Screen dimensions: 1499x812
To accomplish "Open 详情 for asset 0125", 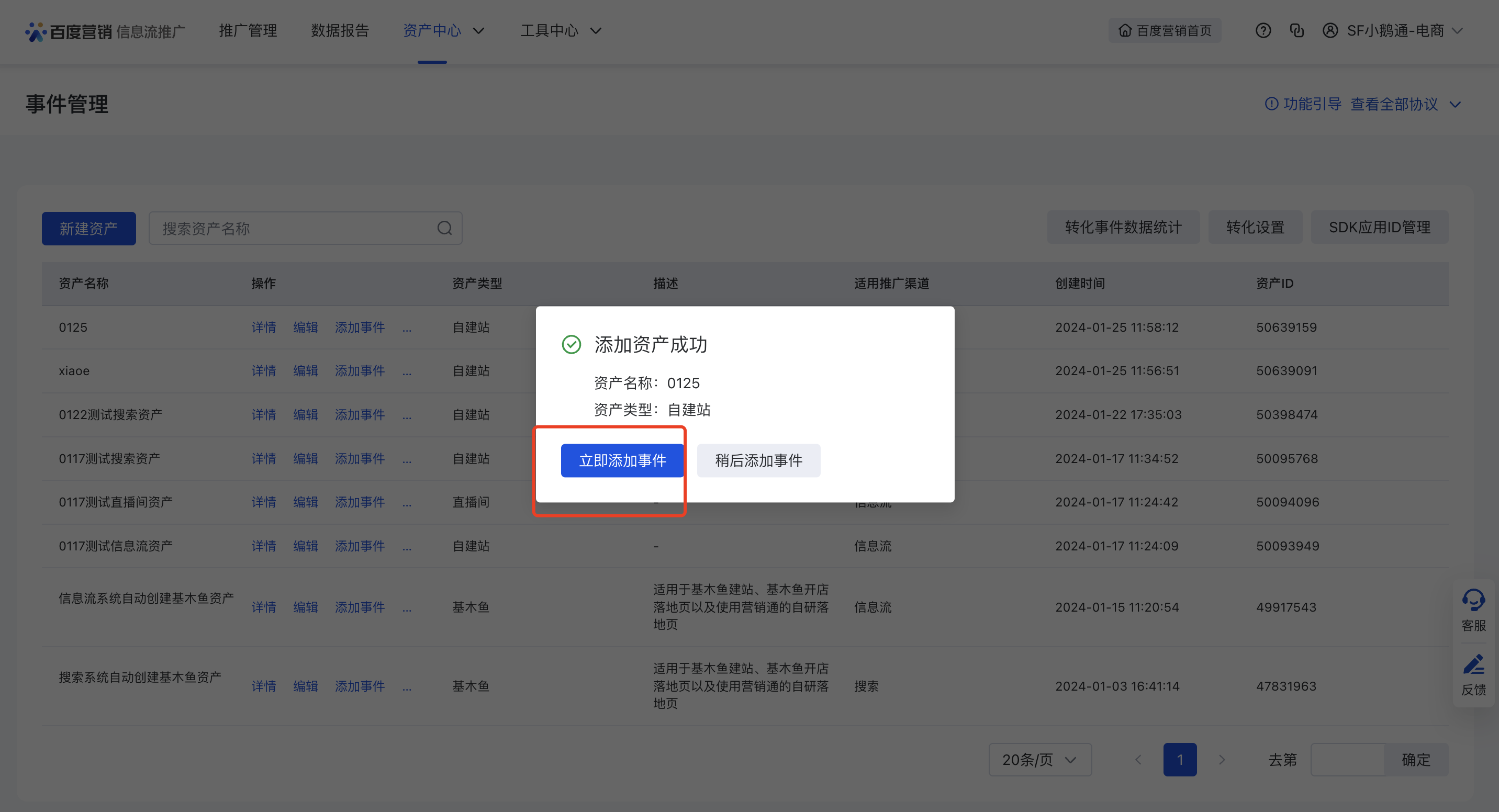I will coord(264,328).
